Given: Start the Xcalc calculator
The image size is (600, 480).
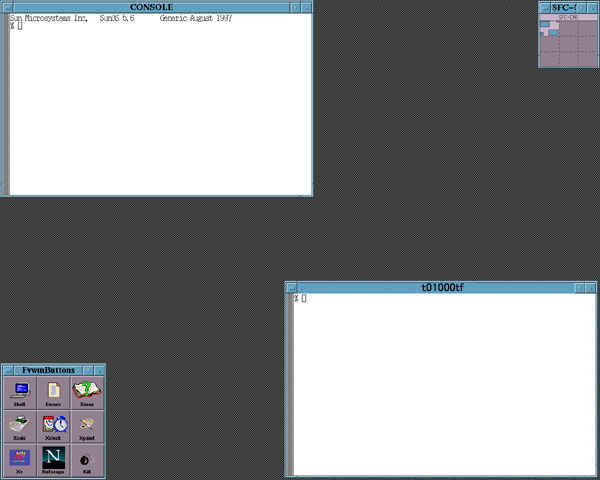Looking at the screenshot, I should 19,427.
